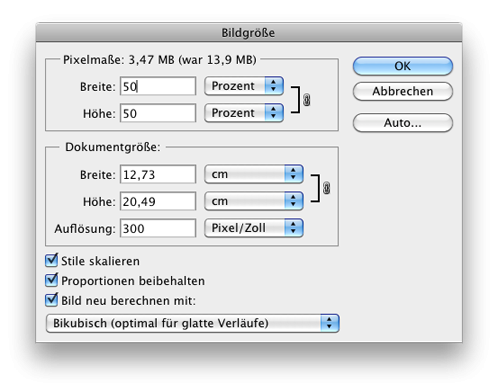This screenshot has width=498, height=392.
Task: Click the Dokumentgröße chain link icon
Action: pos(326,188)
